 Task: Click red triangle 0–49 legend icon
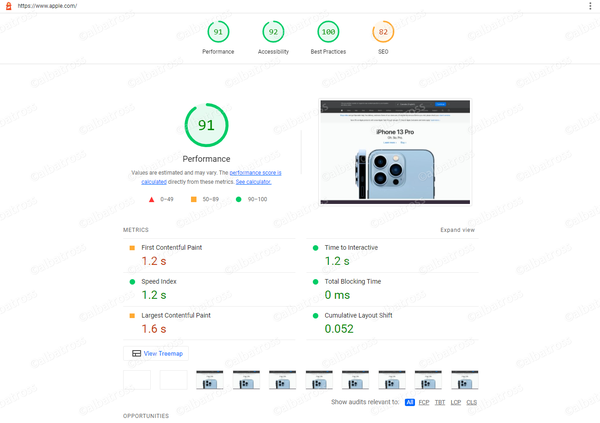pos(152,199)
